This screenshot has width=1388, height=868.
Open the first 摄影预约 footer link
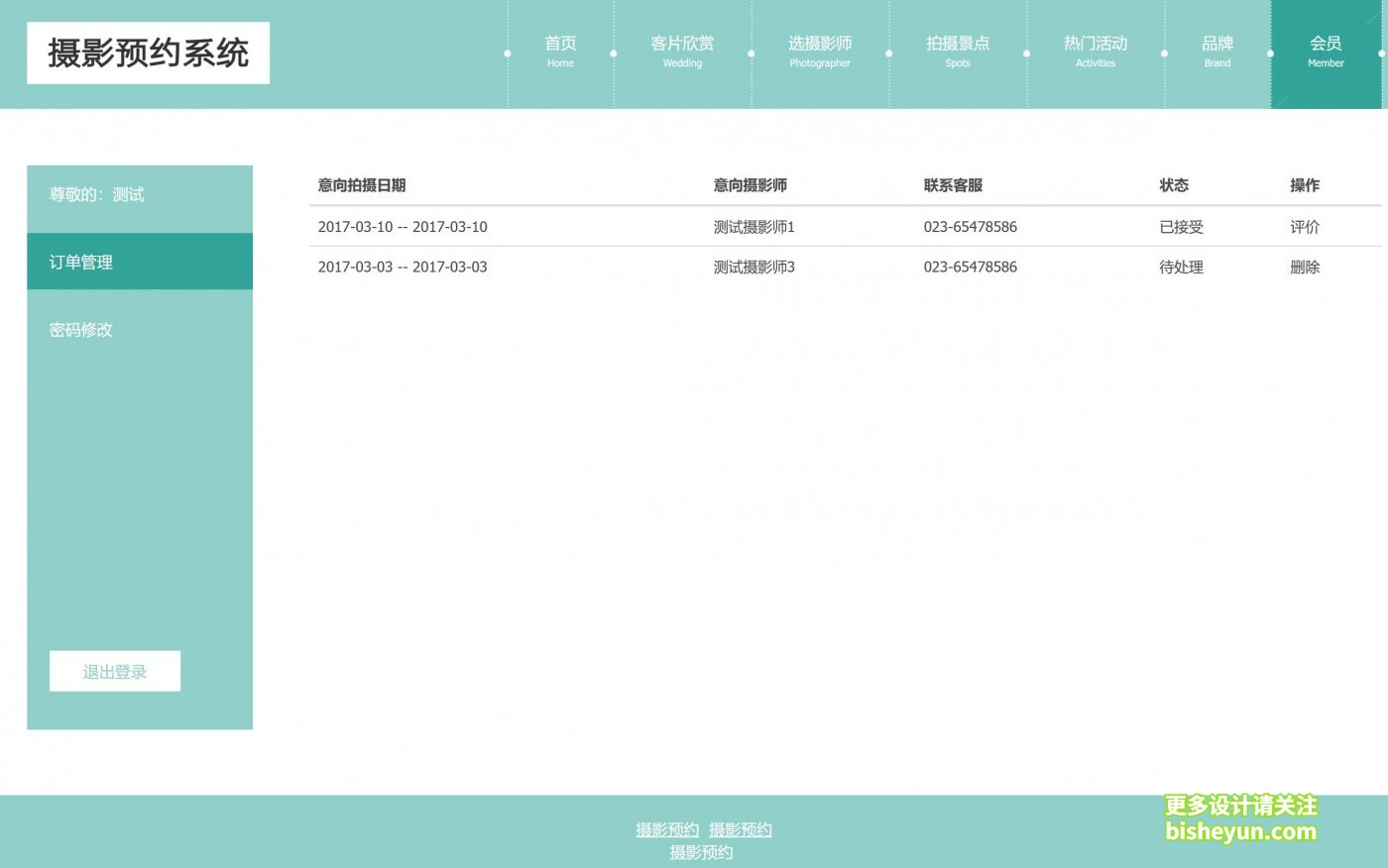pyautogui.click(x=667, y=829)
